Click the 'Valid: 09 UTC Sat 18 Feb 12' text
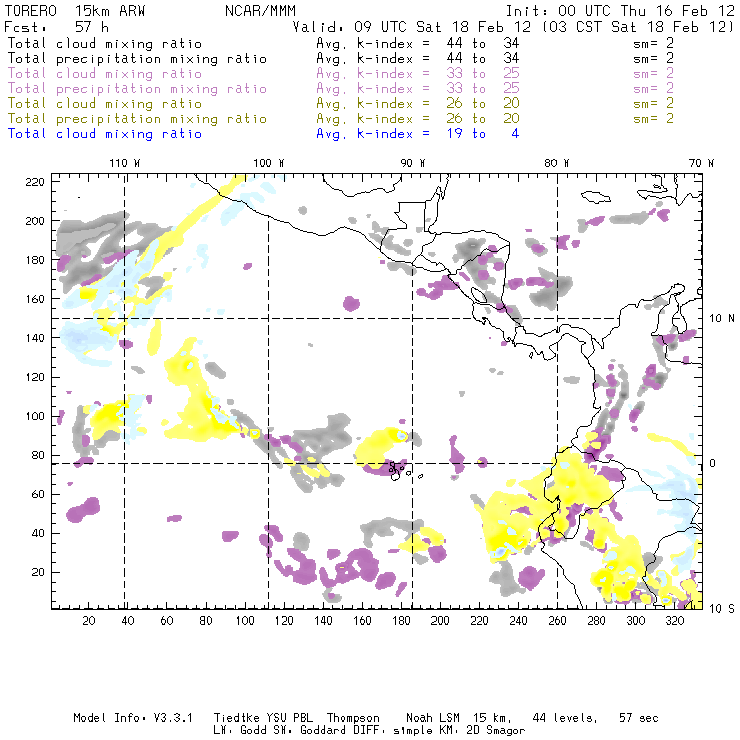 coord(412,27)
